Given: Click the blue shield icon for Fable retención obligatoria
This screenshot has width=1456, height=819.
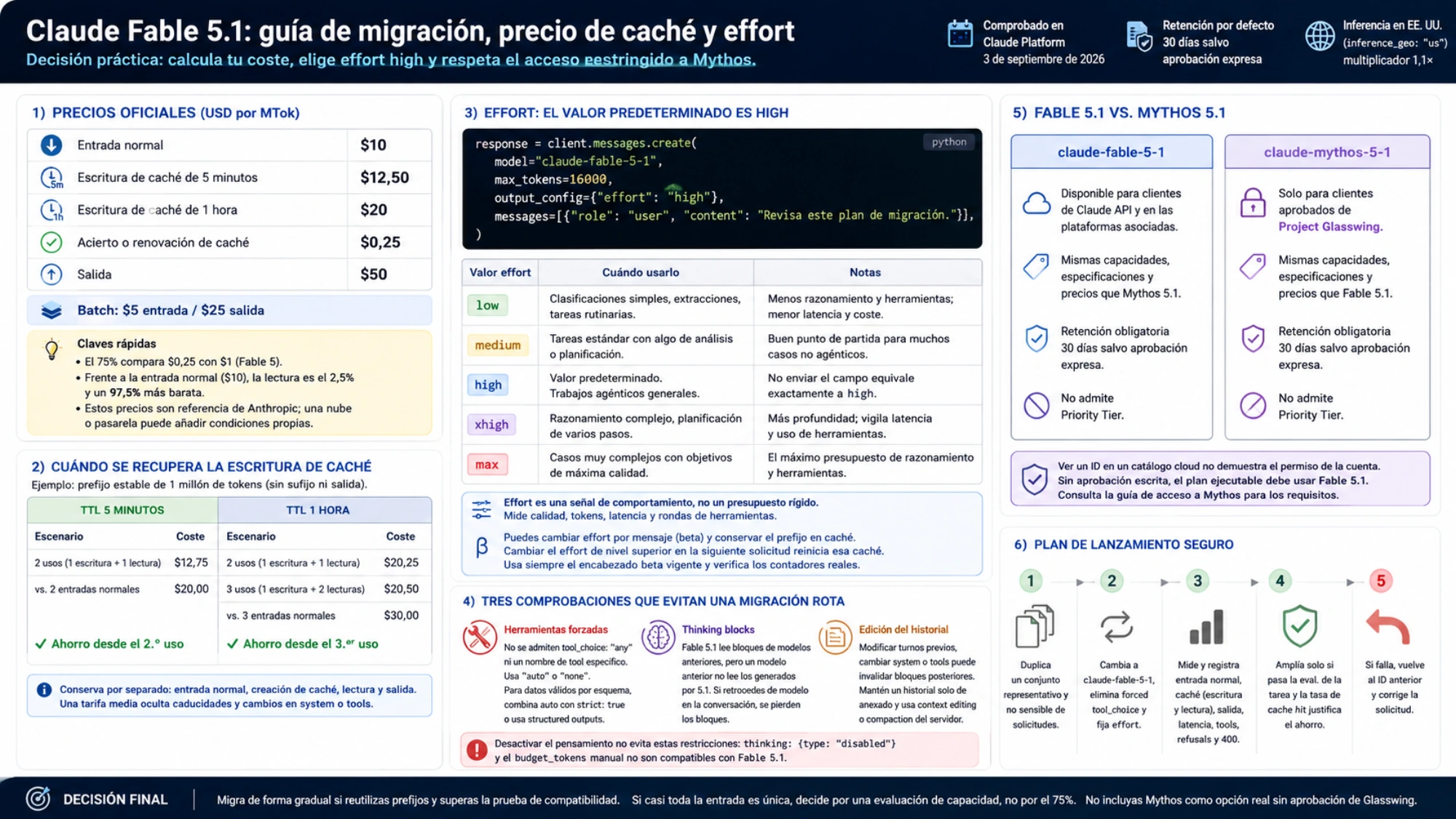Looking at the screenshot, I should coord(1037,339).
